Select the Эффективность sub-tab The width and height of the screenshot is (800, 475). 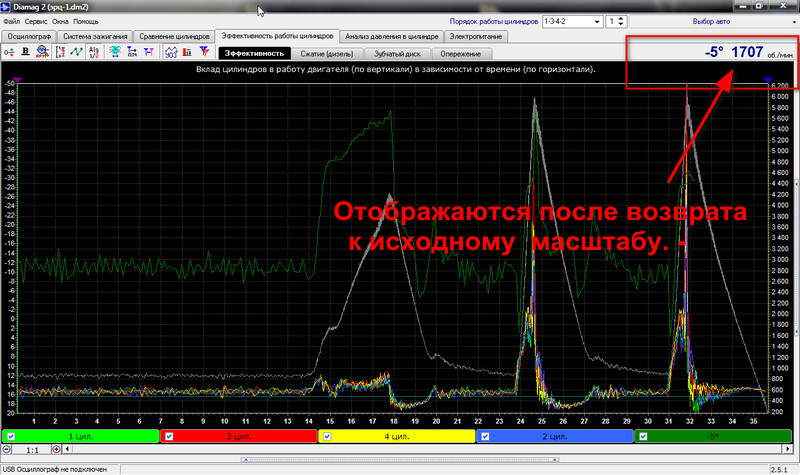[254, 54]
